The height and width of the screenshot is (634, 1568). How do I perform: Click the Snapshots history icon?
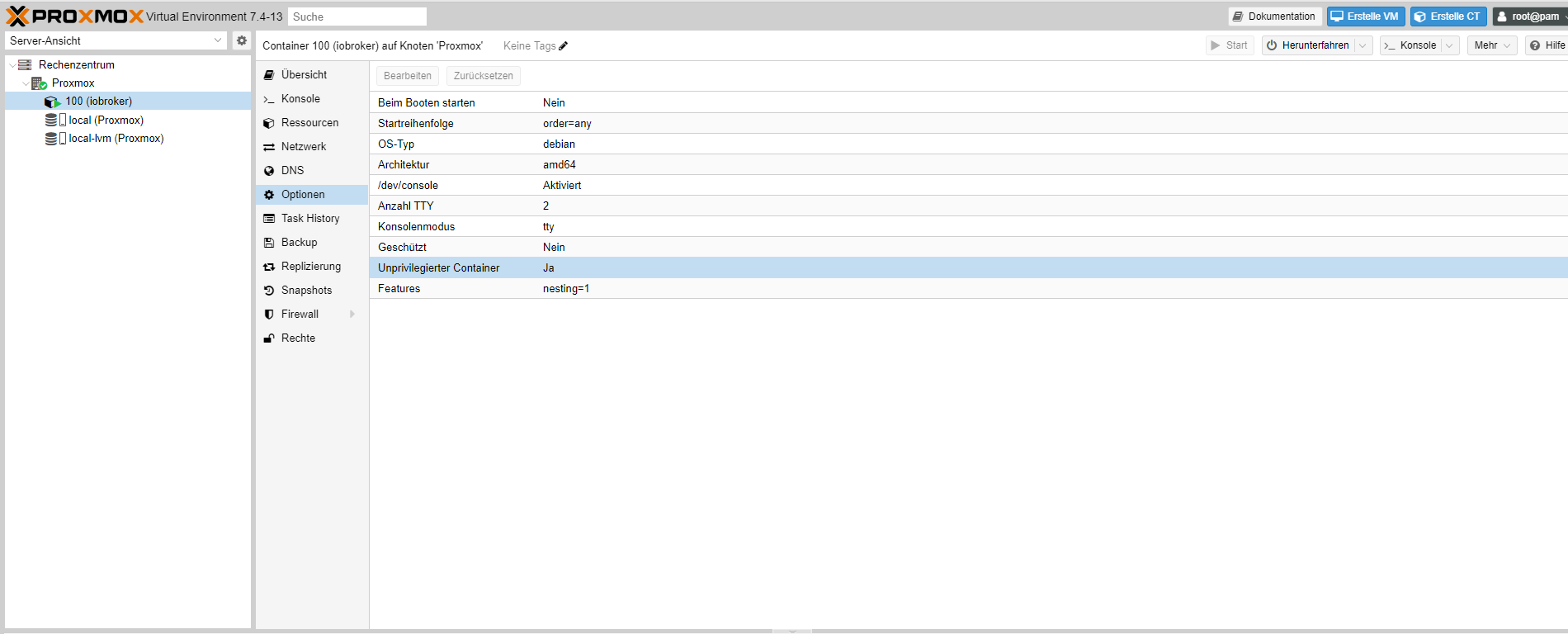pyautogui.click(x=269, y=291)
